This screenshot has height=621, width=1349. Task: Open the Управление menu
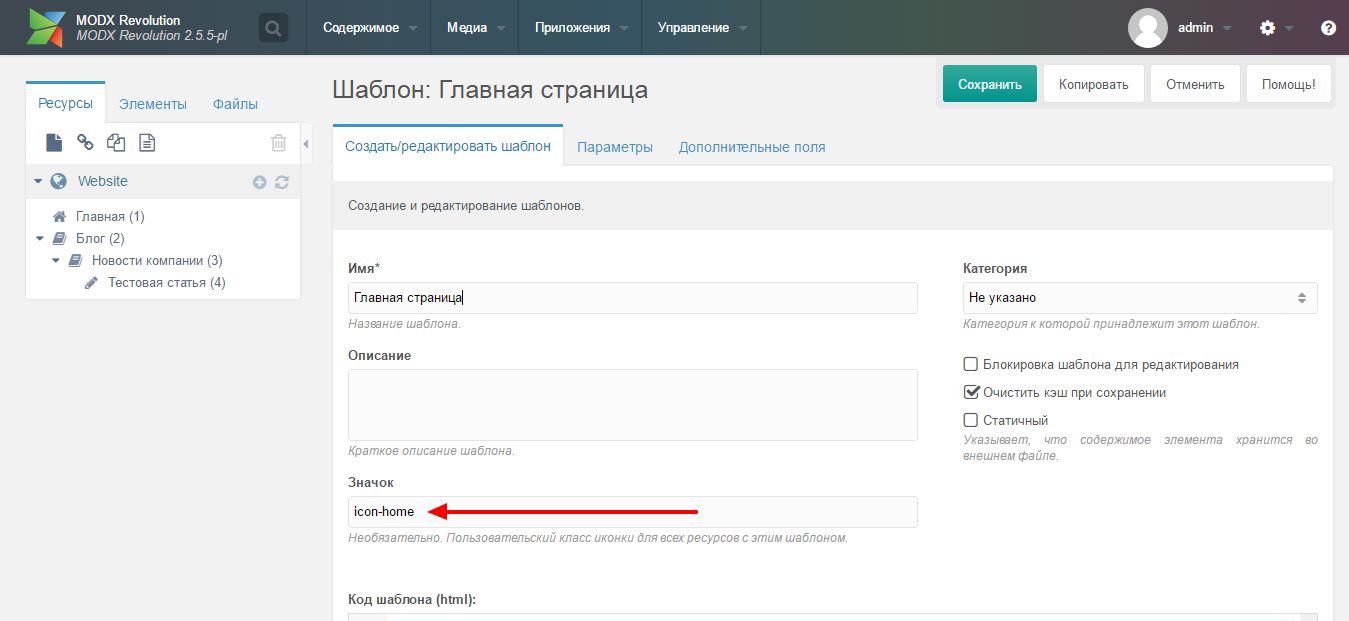pos(701,28)
